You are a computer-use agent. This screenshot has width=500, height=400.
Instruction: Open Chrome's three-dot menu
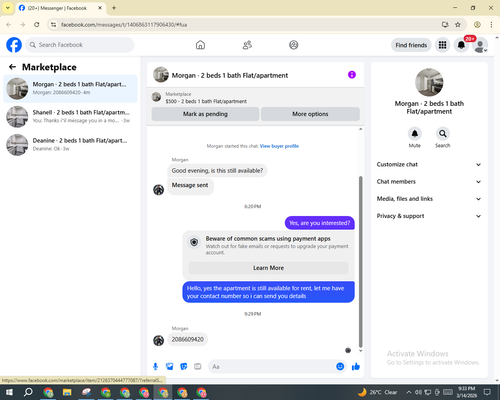pyautogui.click(x=491, y=25)
